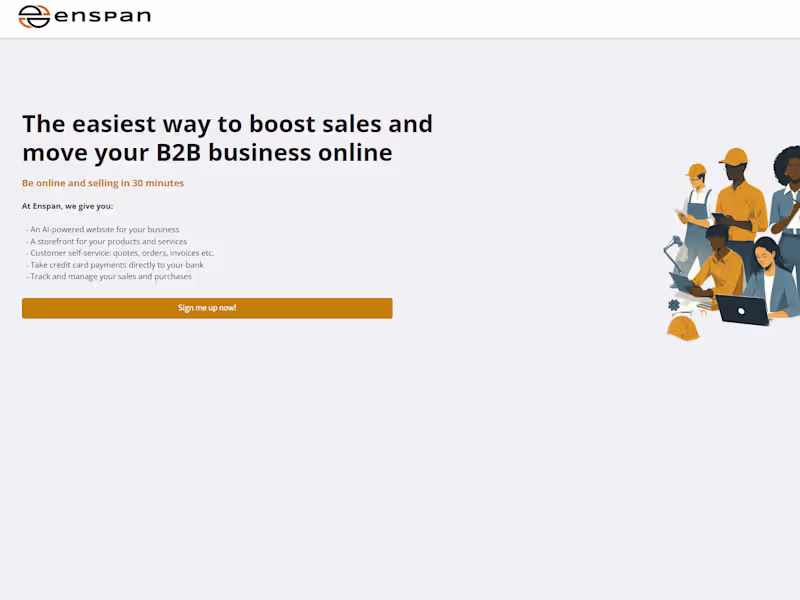Click the Be online and selling tagline
This screenshot has height=600, width=800.
coord(103,183)
